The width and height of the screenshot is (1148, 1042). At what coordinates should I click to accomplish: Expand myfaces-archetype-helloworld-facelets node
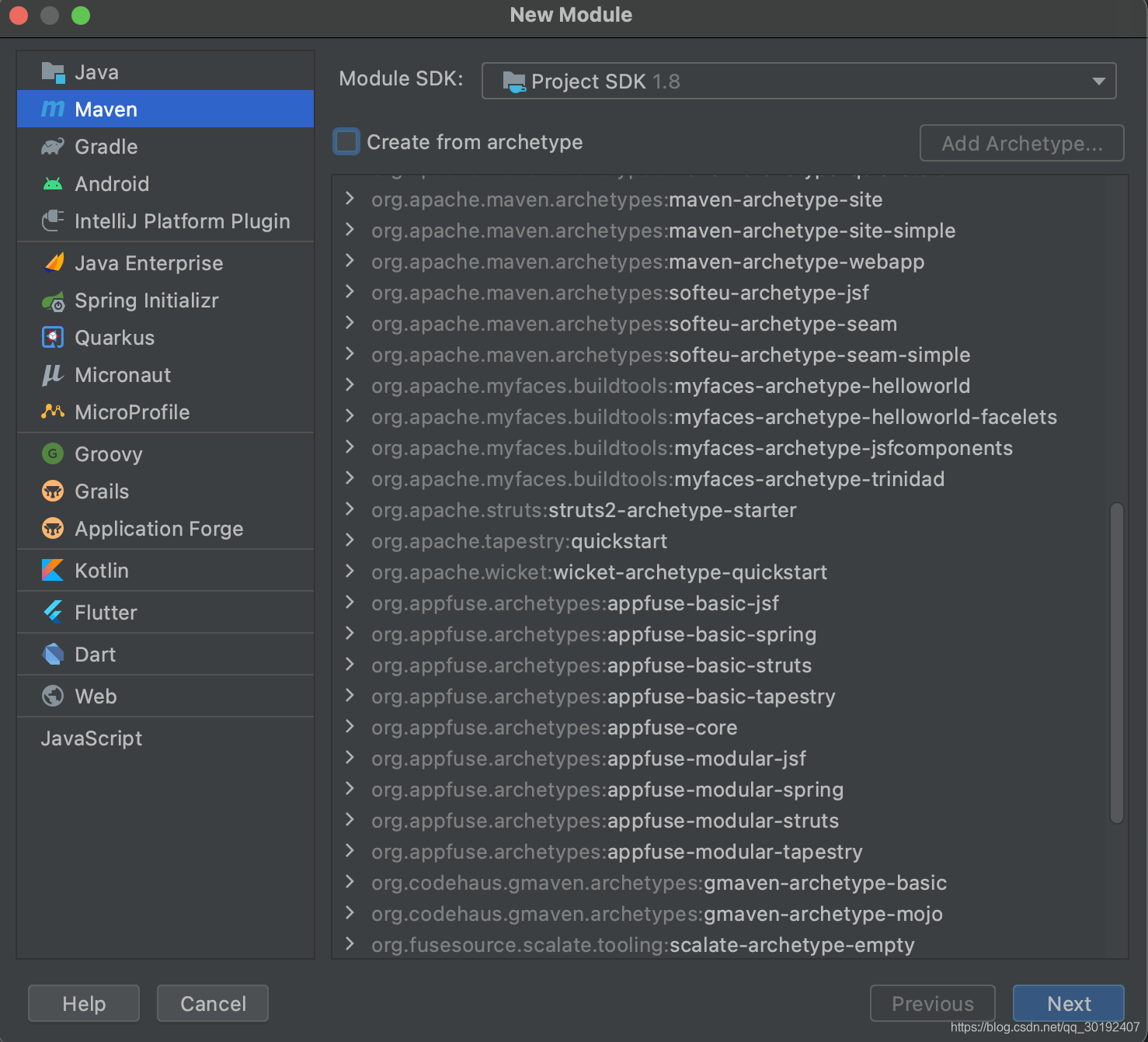point(350,417)
